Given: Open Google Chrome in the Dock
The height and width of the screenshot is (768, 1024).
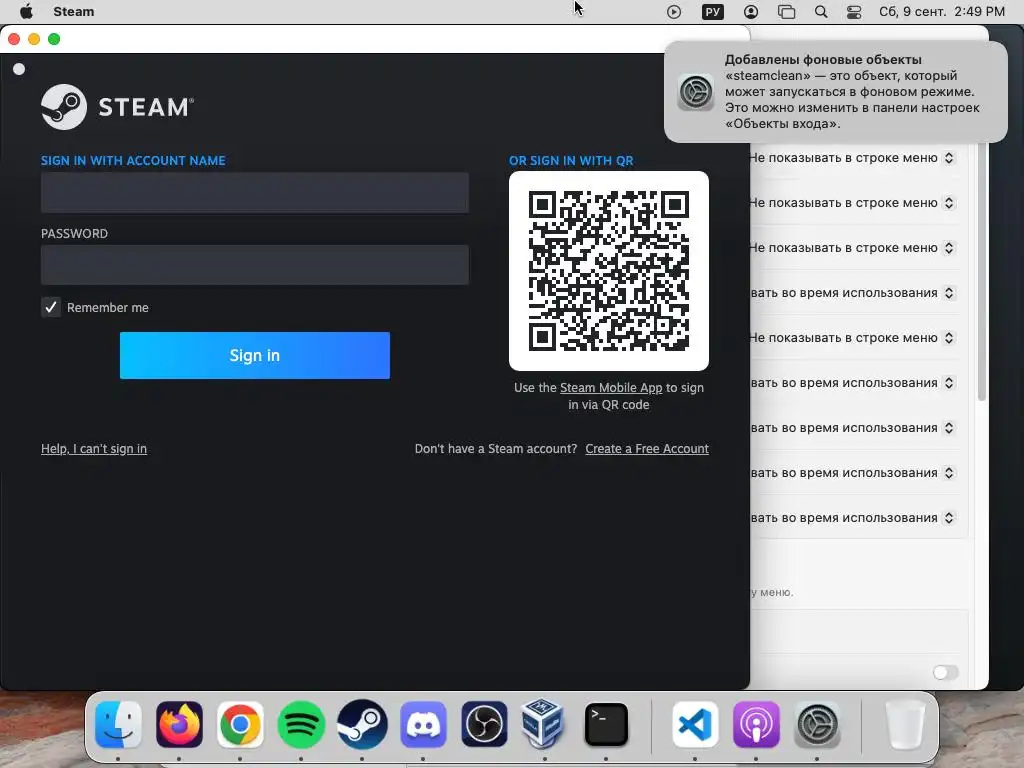Looking at the screenshot, I should click(240, 725).
